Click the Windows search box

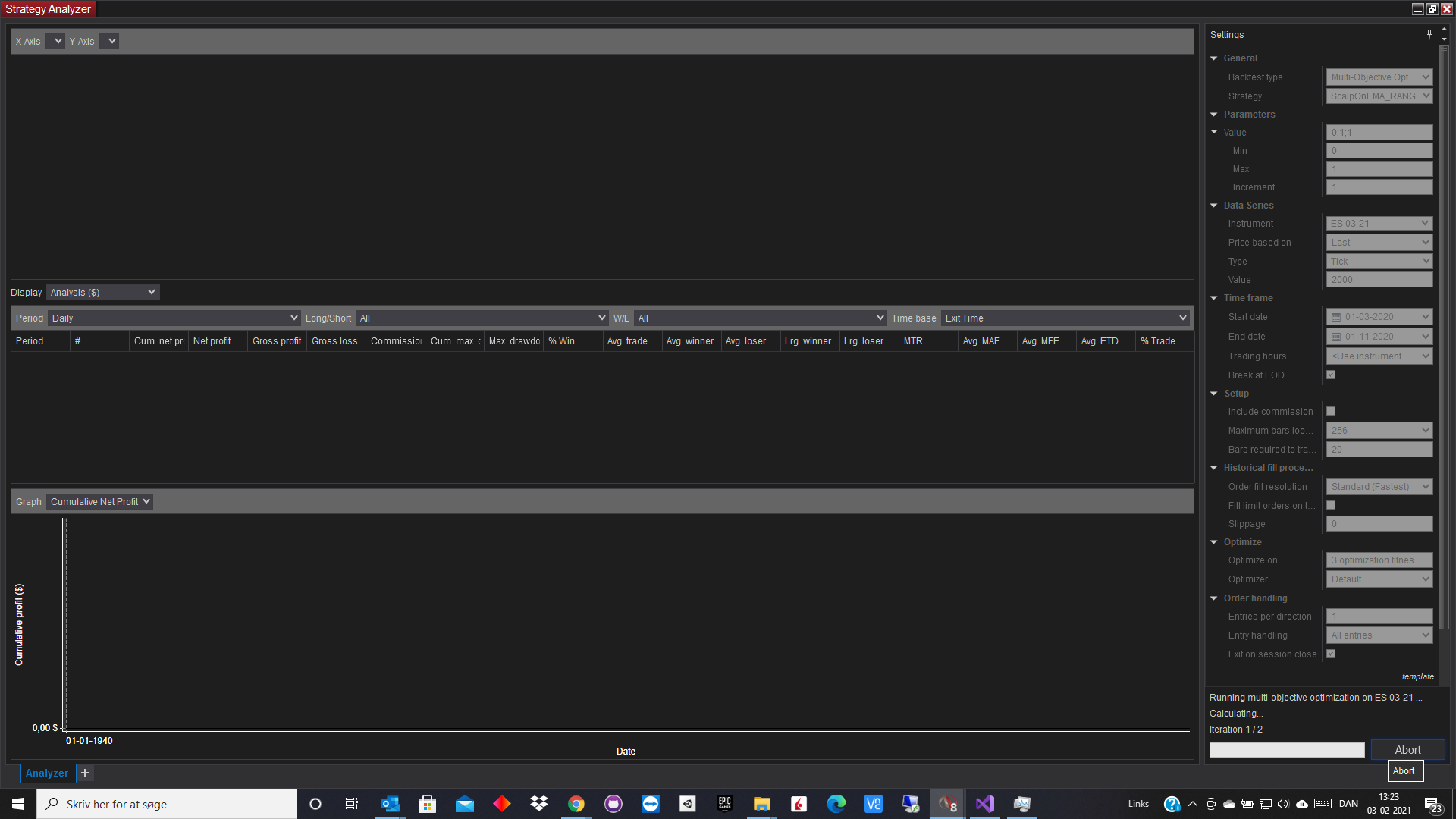167,804
